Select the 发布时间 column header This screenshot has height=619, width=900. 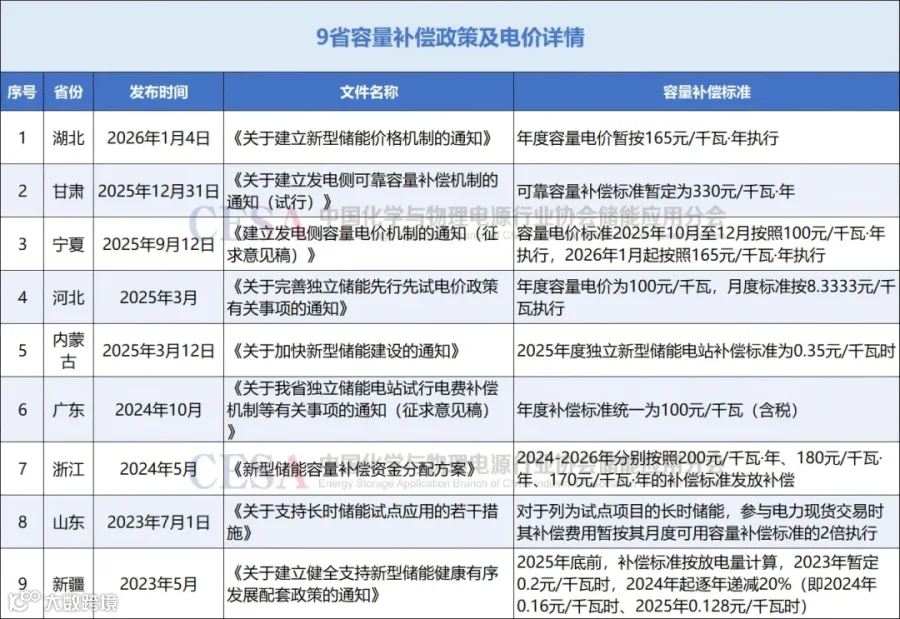(158, 92)
